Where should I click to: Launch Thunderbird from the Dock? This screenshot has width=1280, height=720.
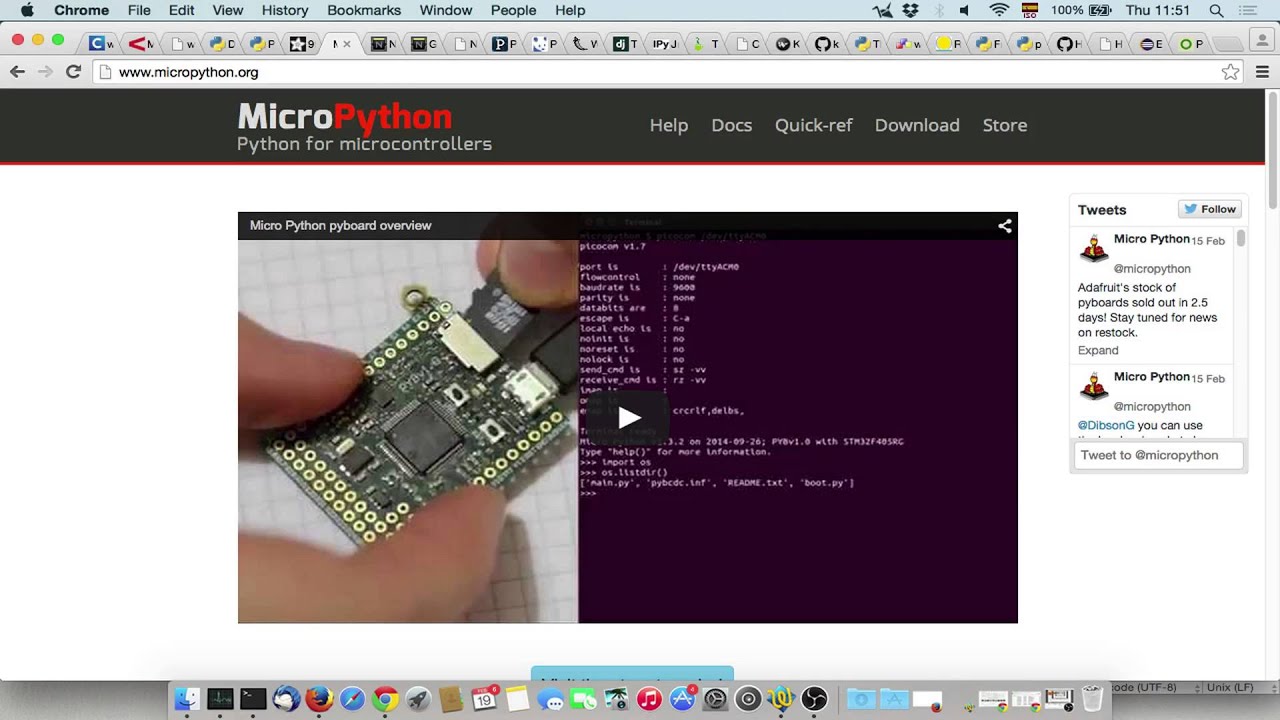click(x=286, y=699)
